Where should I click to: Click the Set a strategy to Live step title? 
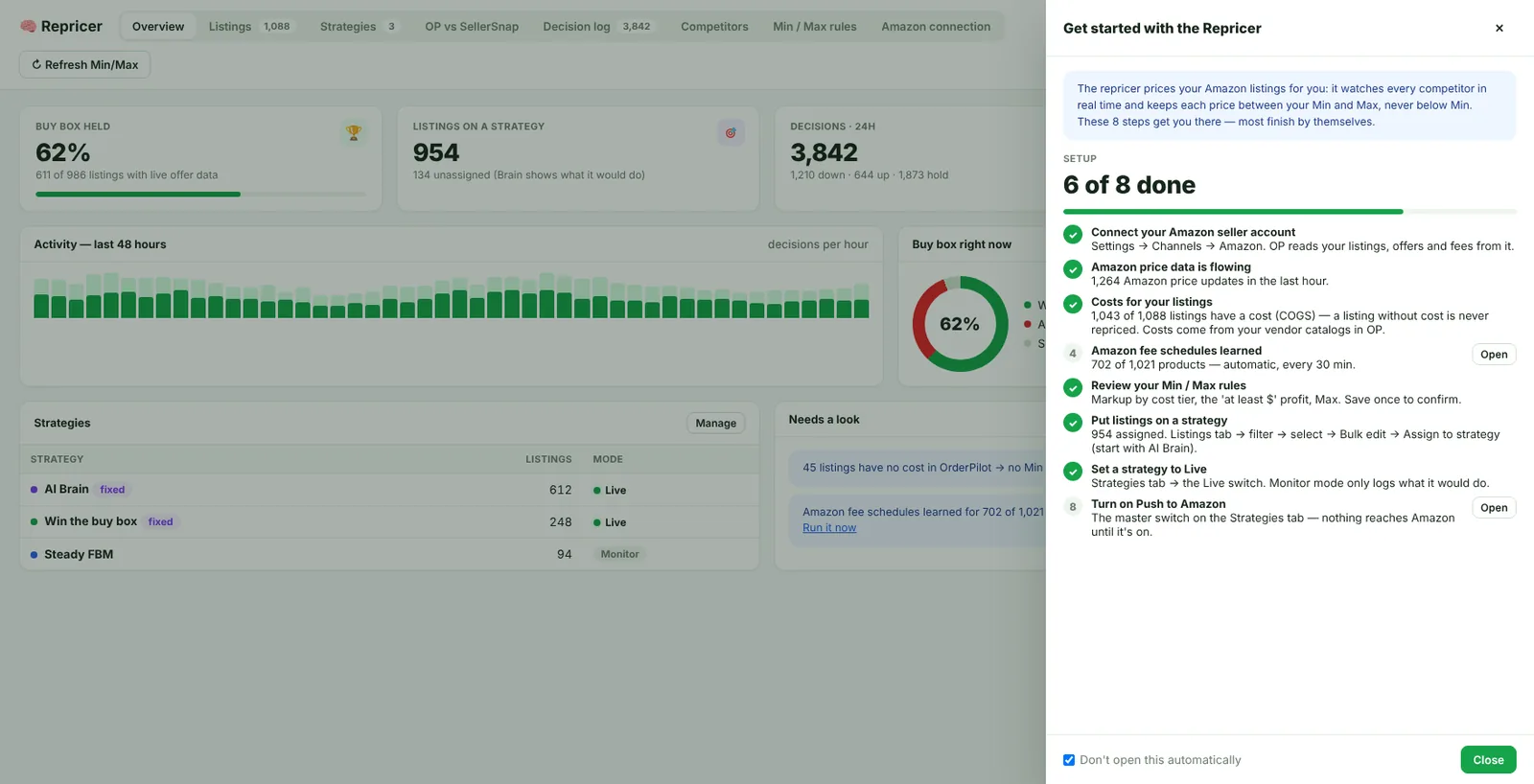pos(1149,469)
